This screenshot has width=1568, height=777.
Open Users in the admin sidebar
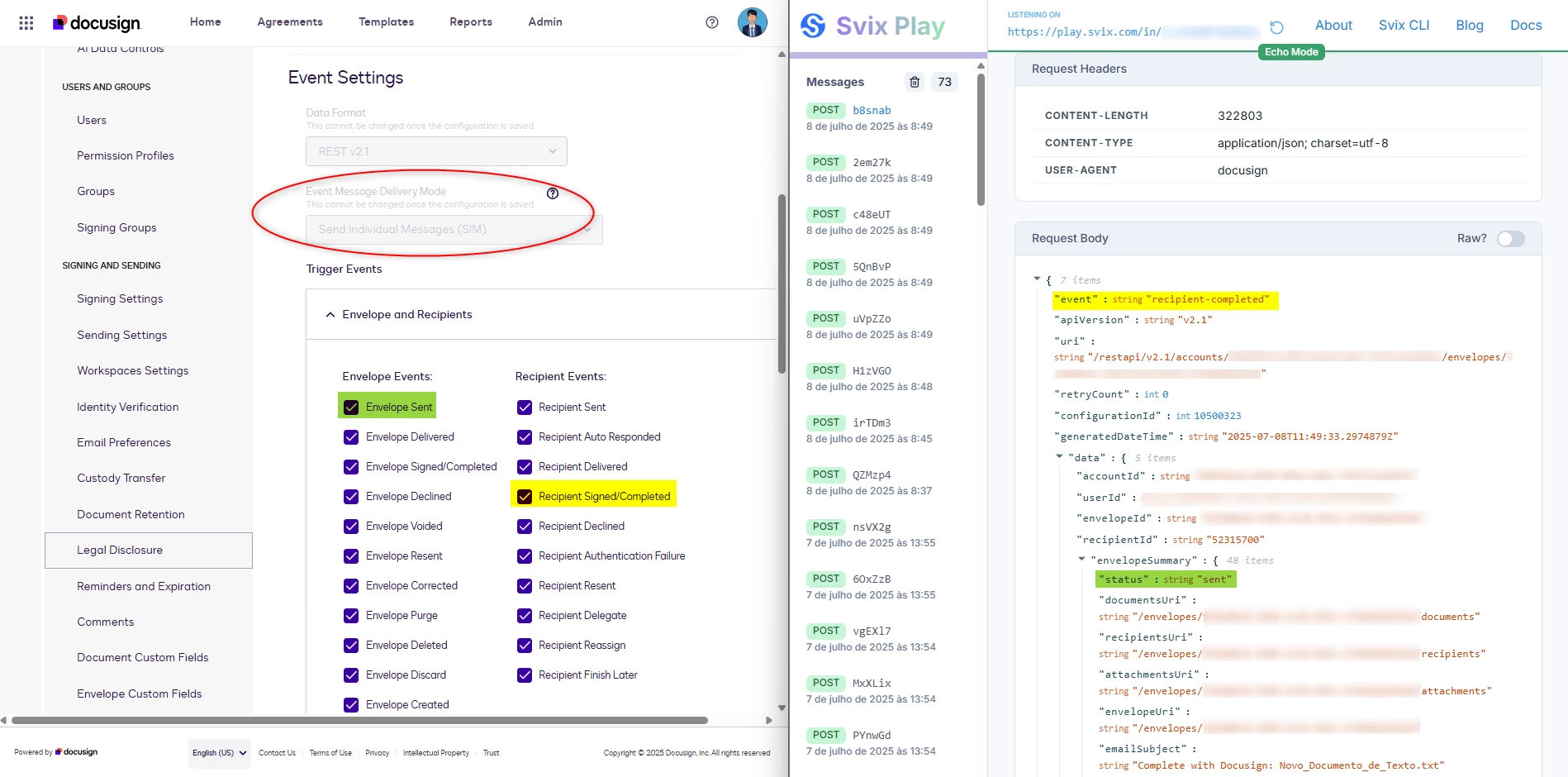[92, 121]
